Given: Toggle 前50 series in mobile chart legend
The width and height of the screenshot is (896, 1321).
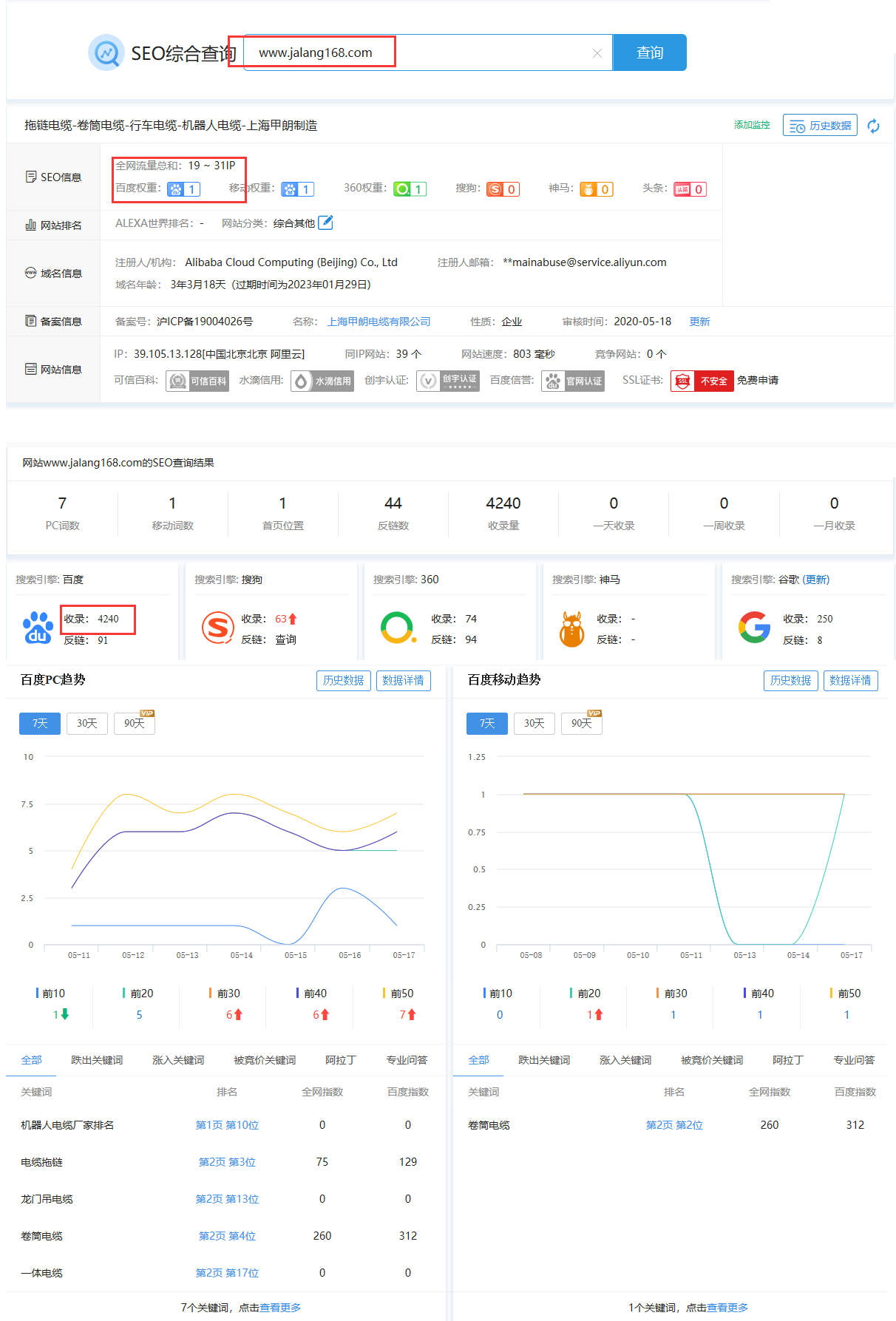Looking at the screenshot, I should [846, 994].
